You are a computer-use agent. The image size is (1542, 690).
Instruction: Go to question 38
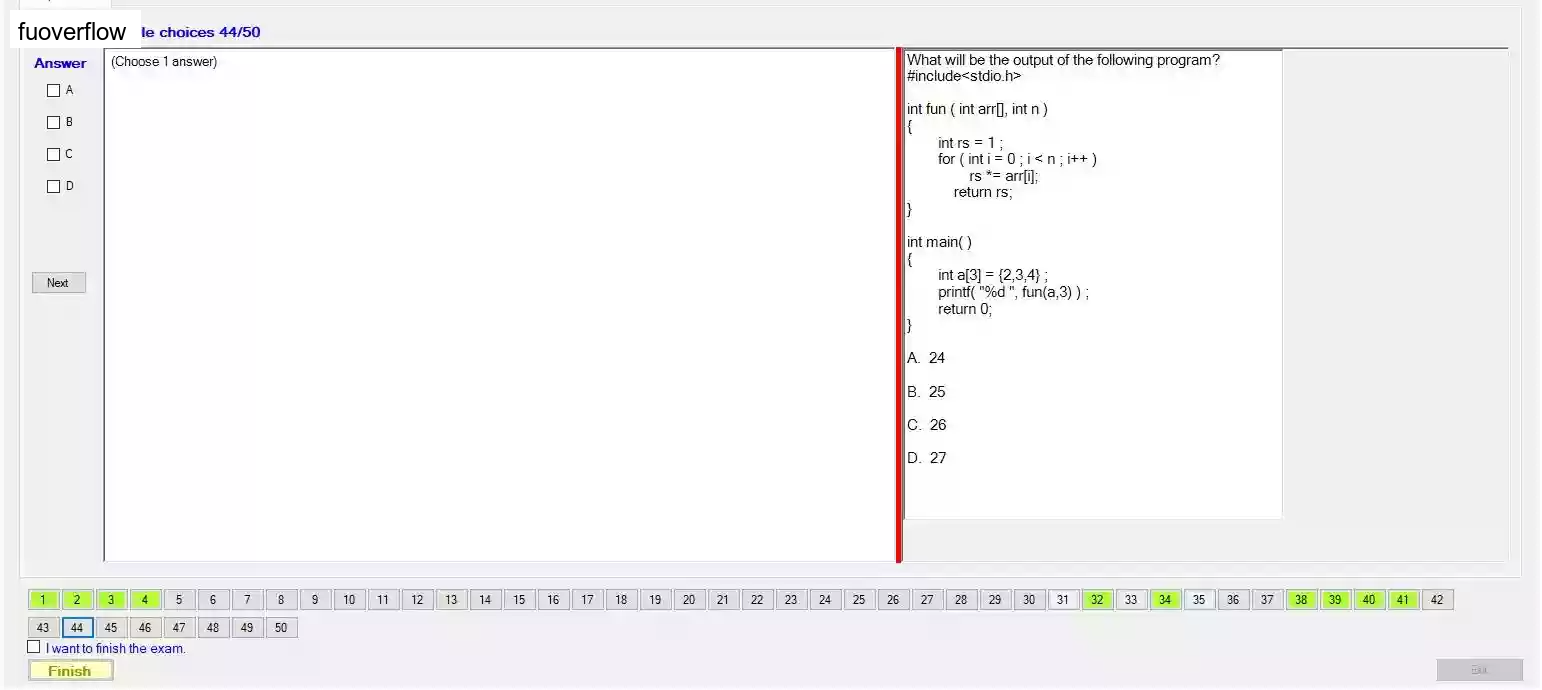1301,600
